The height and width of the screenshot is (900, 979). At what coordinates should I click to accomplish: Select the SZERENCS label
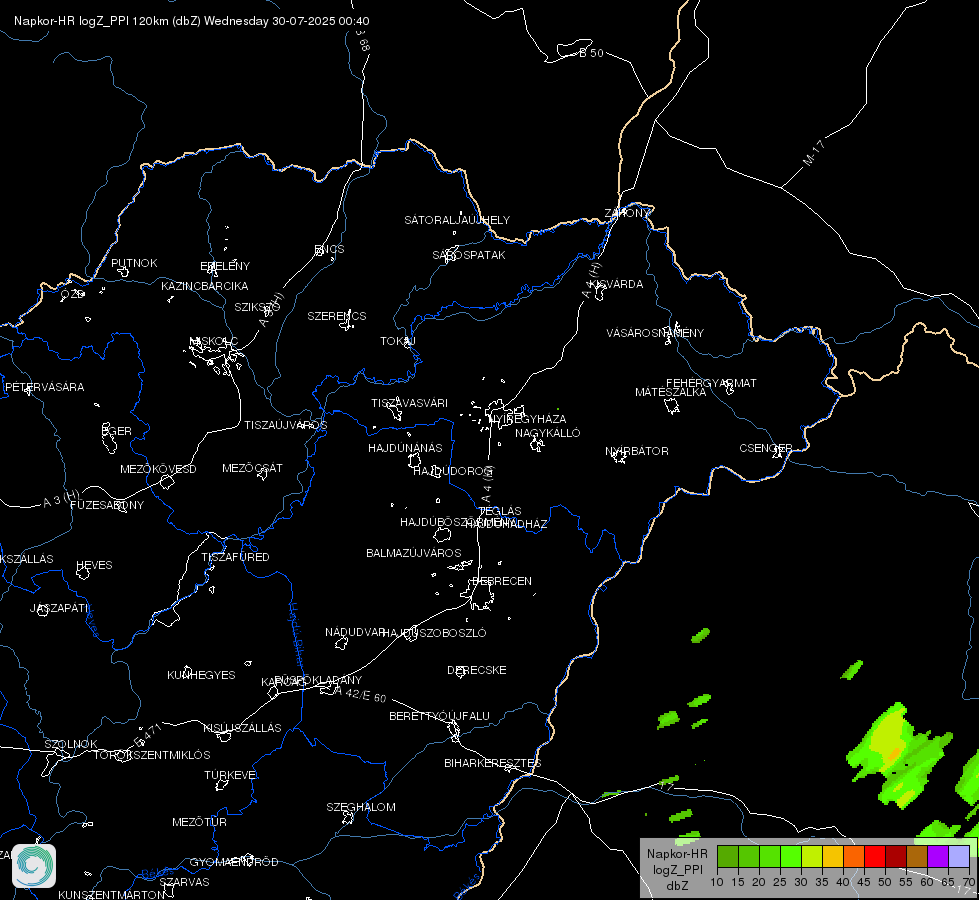click(x=337, y=316)
